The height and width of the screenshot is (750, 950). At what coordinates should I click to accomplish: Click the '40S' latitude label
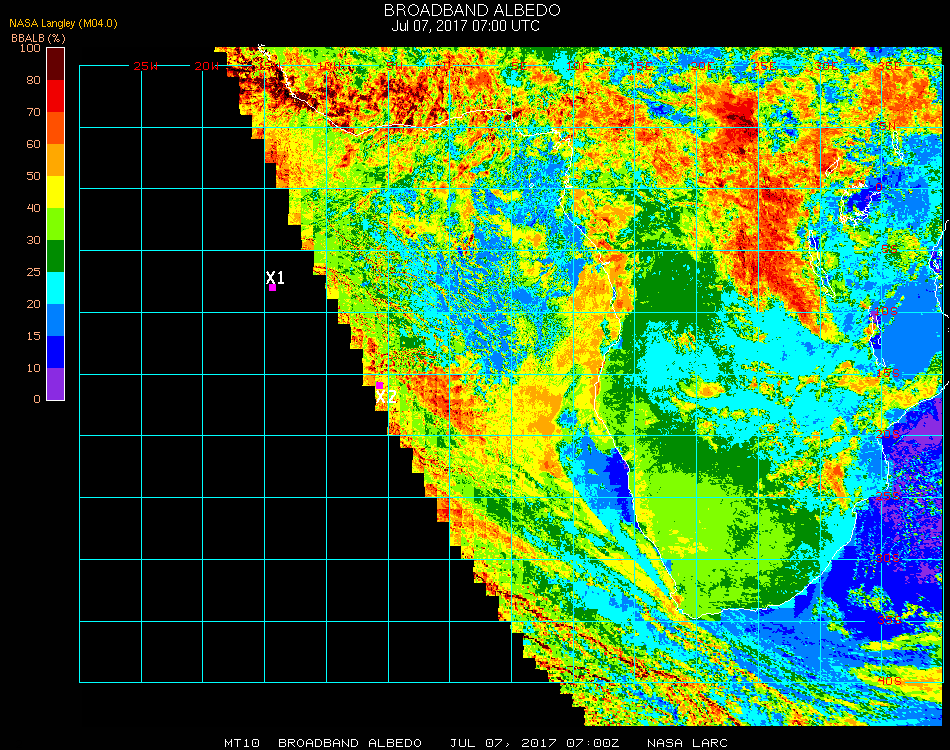tap(889, 682)
